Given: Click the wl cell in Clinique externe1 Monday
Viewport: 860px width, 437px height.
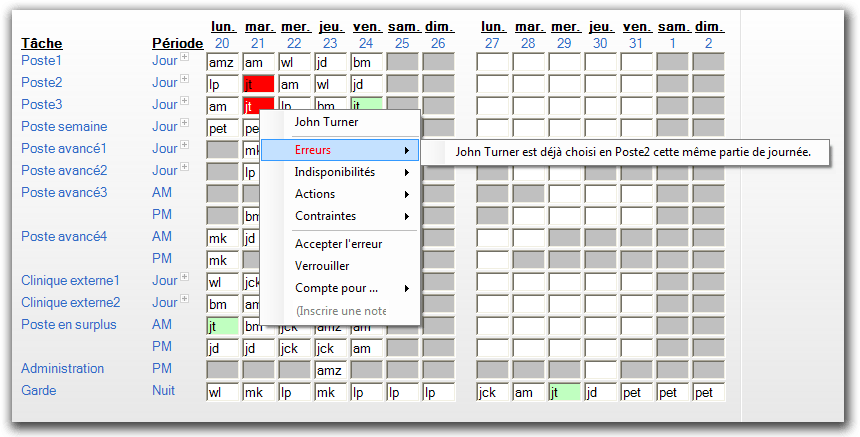Looking at the screenshot, I should coord(223,282).
